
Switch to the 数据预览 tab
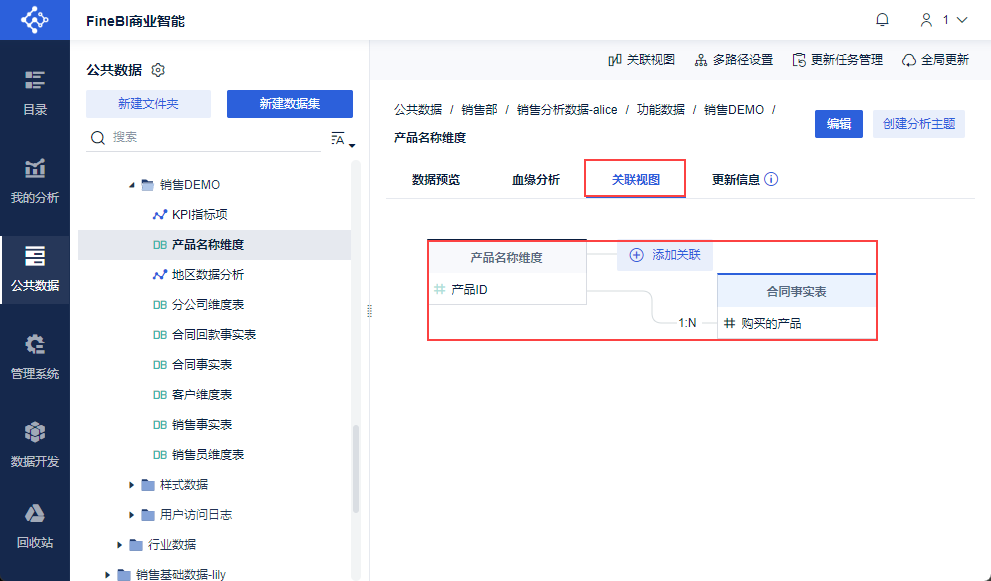(436, 180)
